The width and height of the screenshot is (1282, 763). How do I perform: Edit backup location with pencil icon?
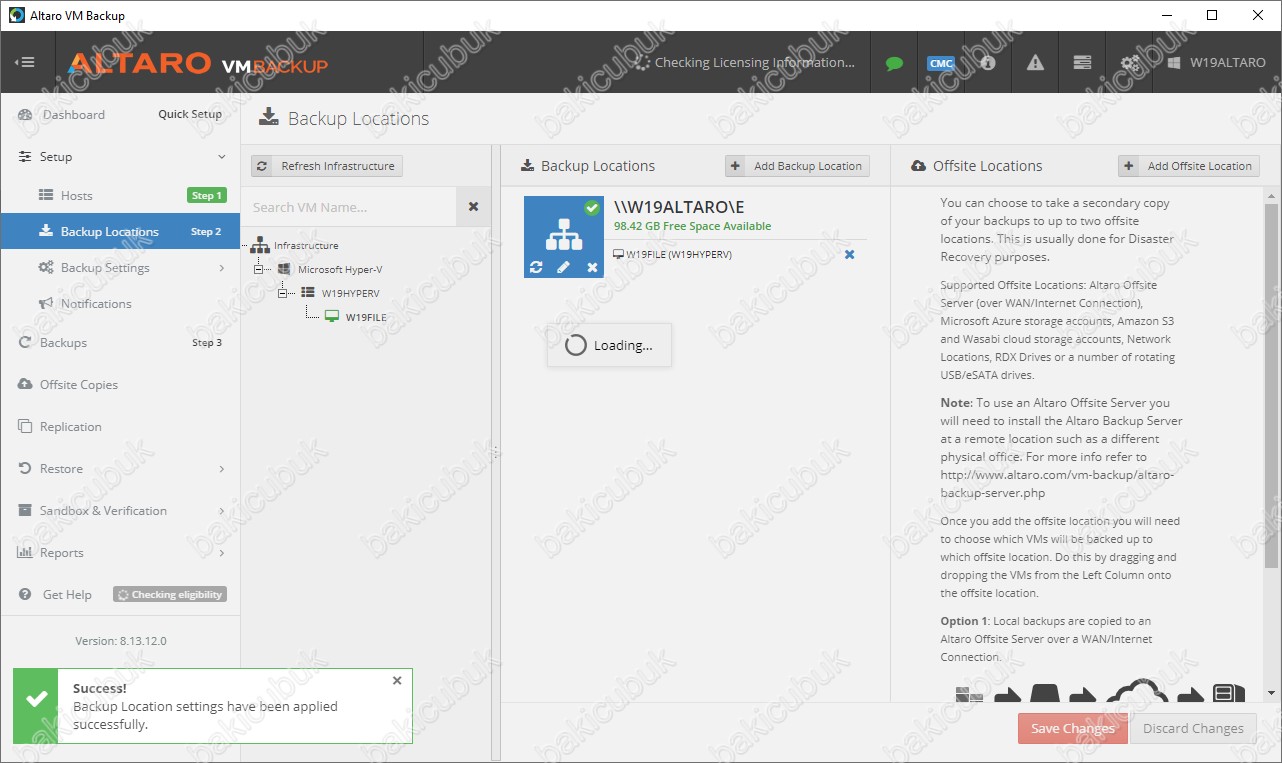564,268
